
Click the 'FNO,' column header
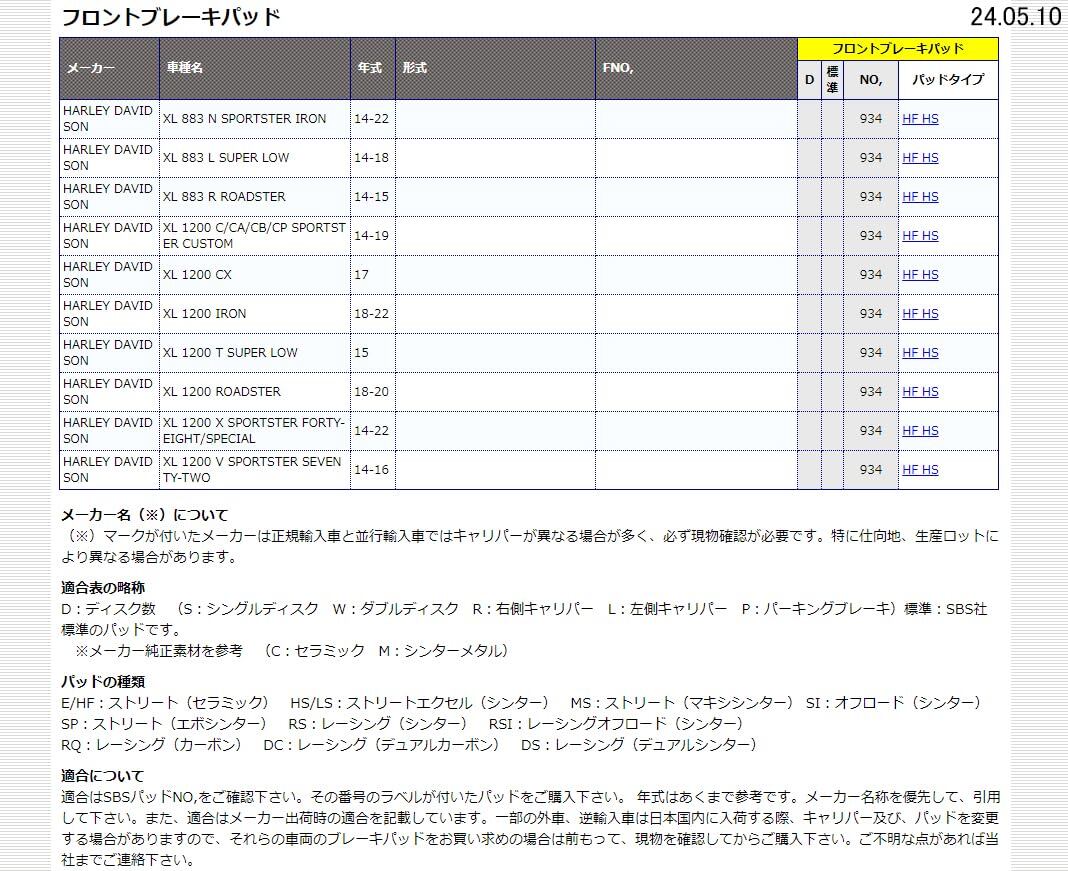[696, 68]
